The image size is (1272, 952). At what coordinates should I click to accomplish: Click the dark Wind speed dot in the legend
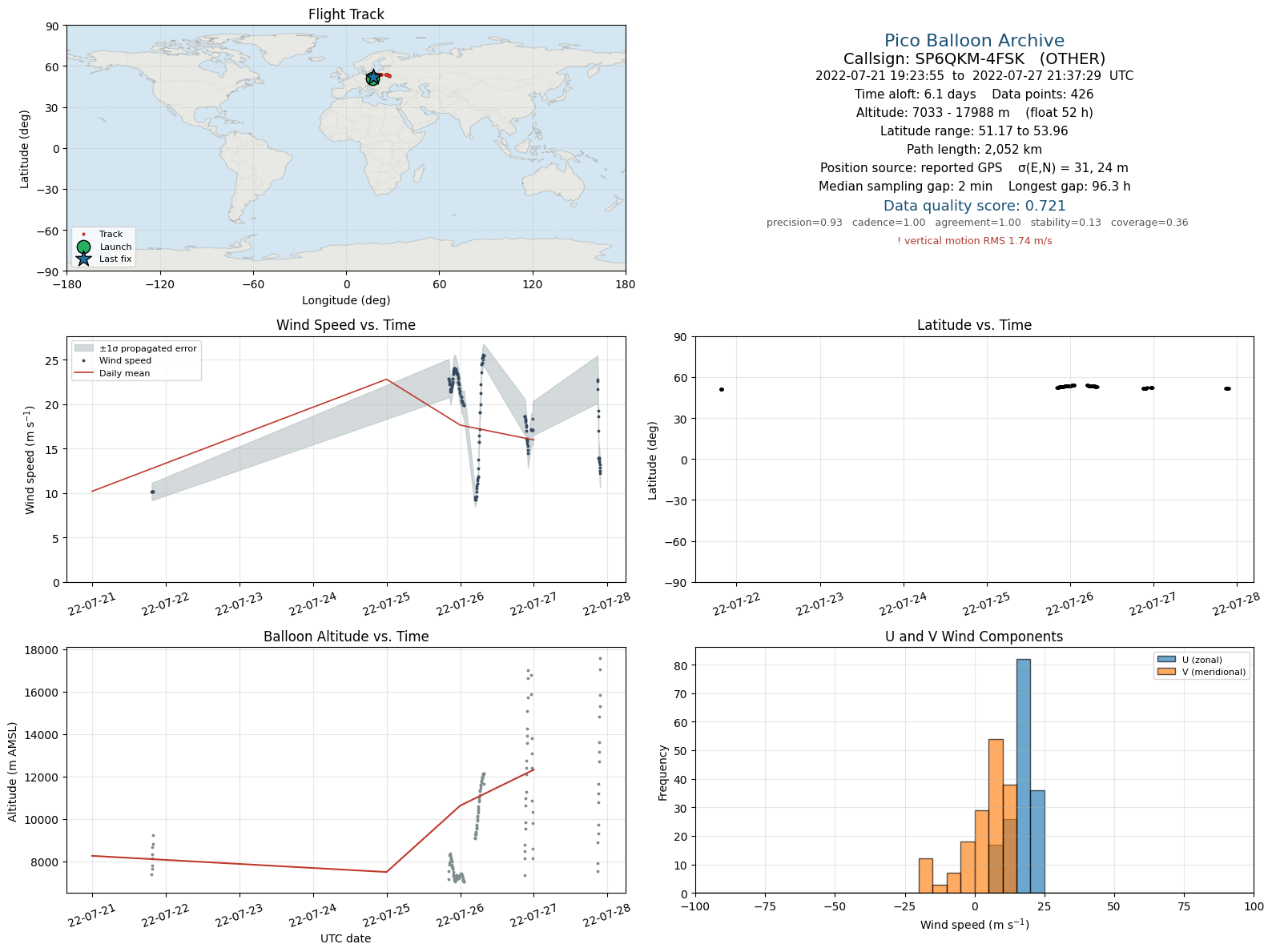point(83,361)
